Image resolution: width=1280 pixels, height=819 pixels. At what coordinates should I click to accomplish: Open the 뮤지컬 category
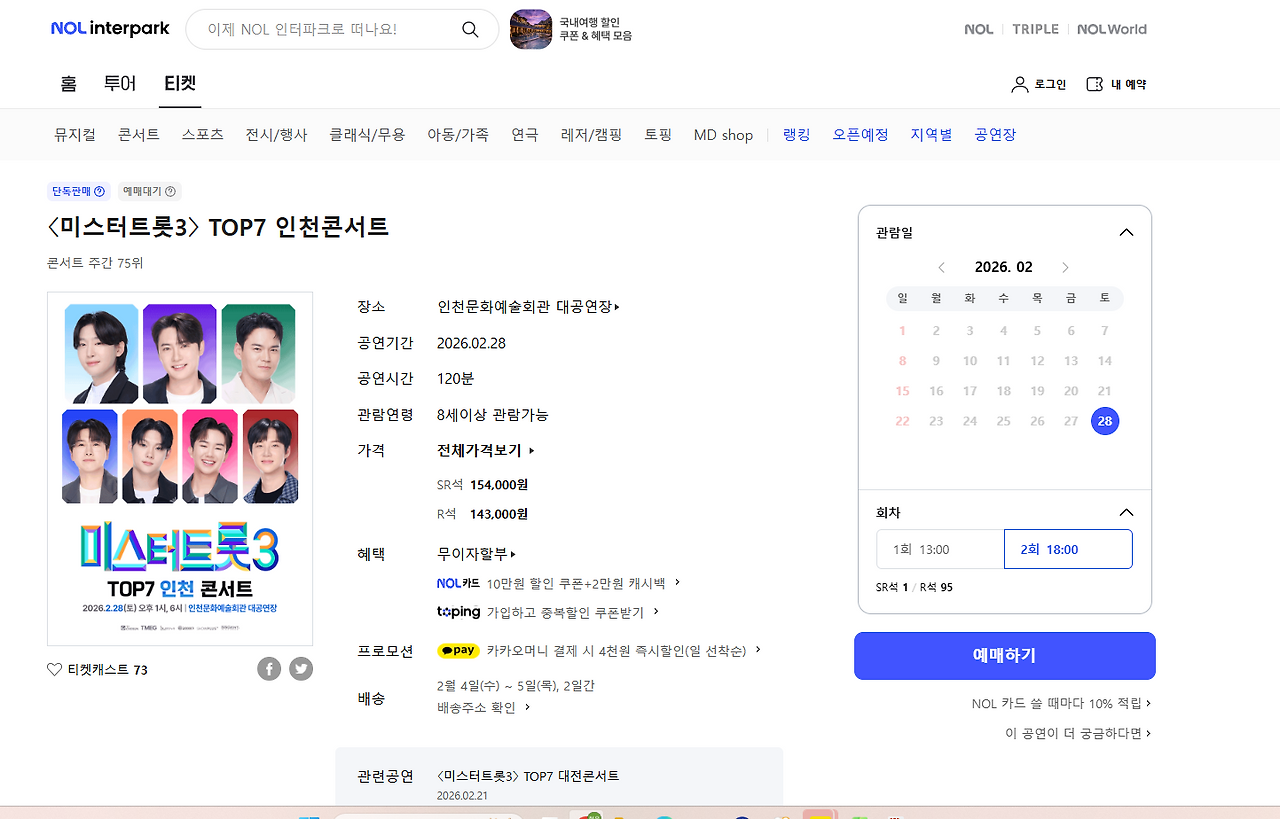pyautogui.click(x=75, y=134)
